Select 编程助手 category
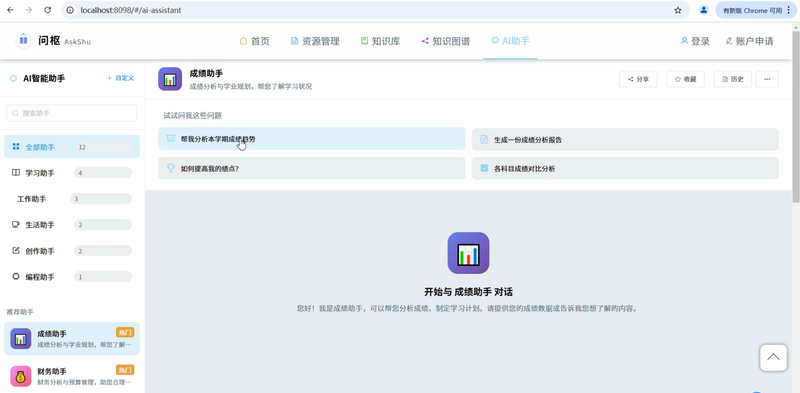The width and height of the screenshot is (800, 393). pos(71,277)
